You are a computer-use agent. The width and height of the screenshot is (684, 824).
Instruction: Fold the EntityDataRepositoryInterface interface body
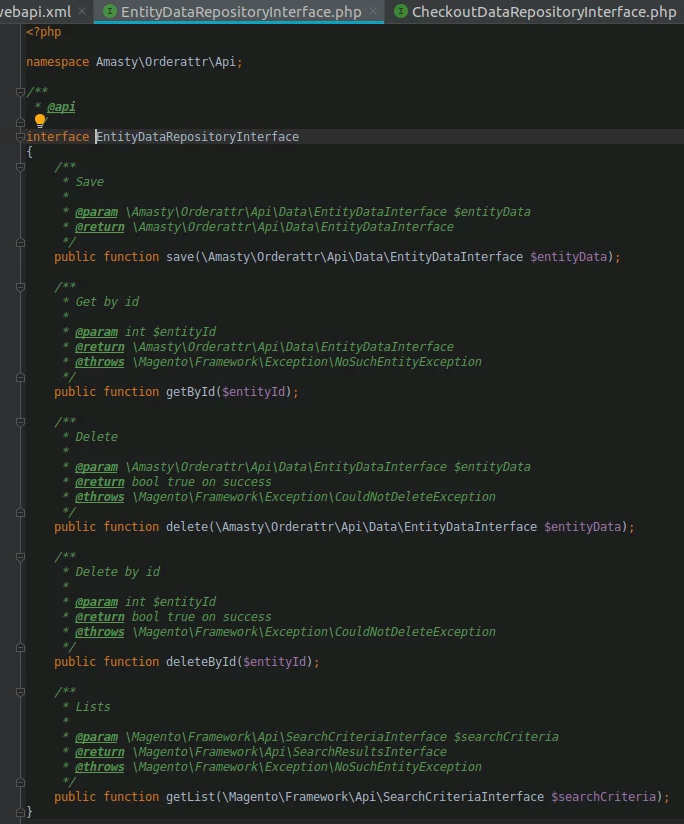(20, 137)
